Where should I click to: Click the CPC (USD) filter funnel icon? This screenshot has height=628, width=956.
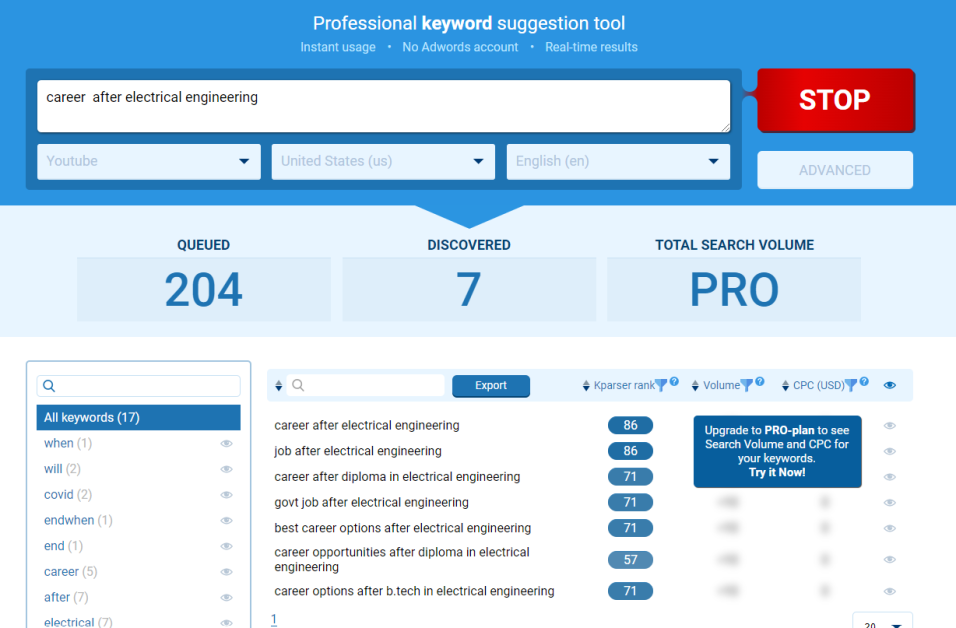[851, 385]
